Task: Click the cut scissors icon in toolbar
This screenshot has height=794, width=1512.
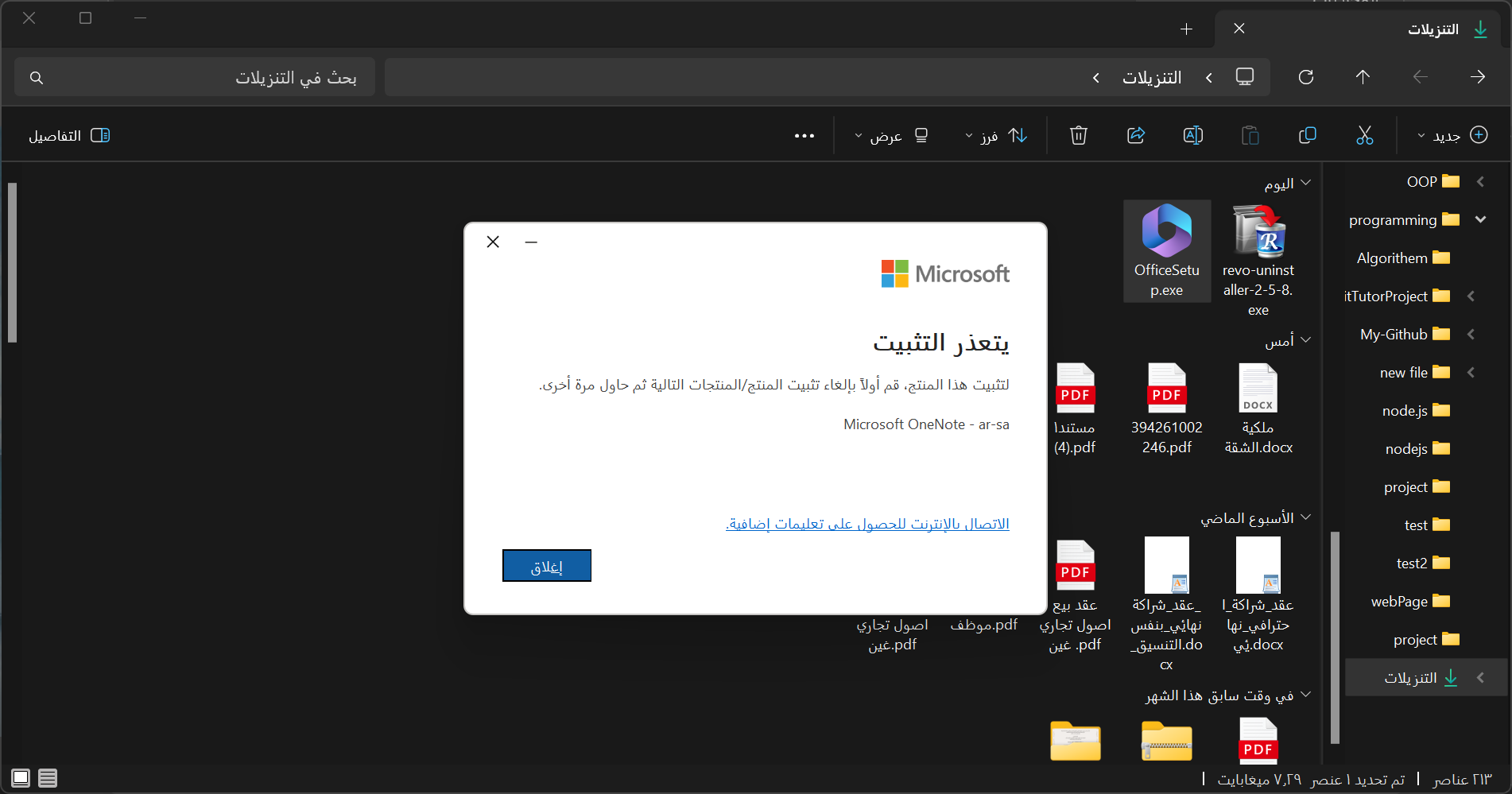Action: click(x=1364, y=136)
